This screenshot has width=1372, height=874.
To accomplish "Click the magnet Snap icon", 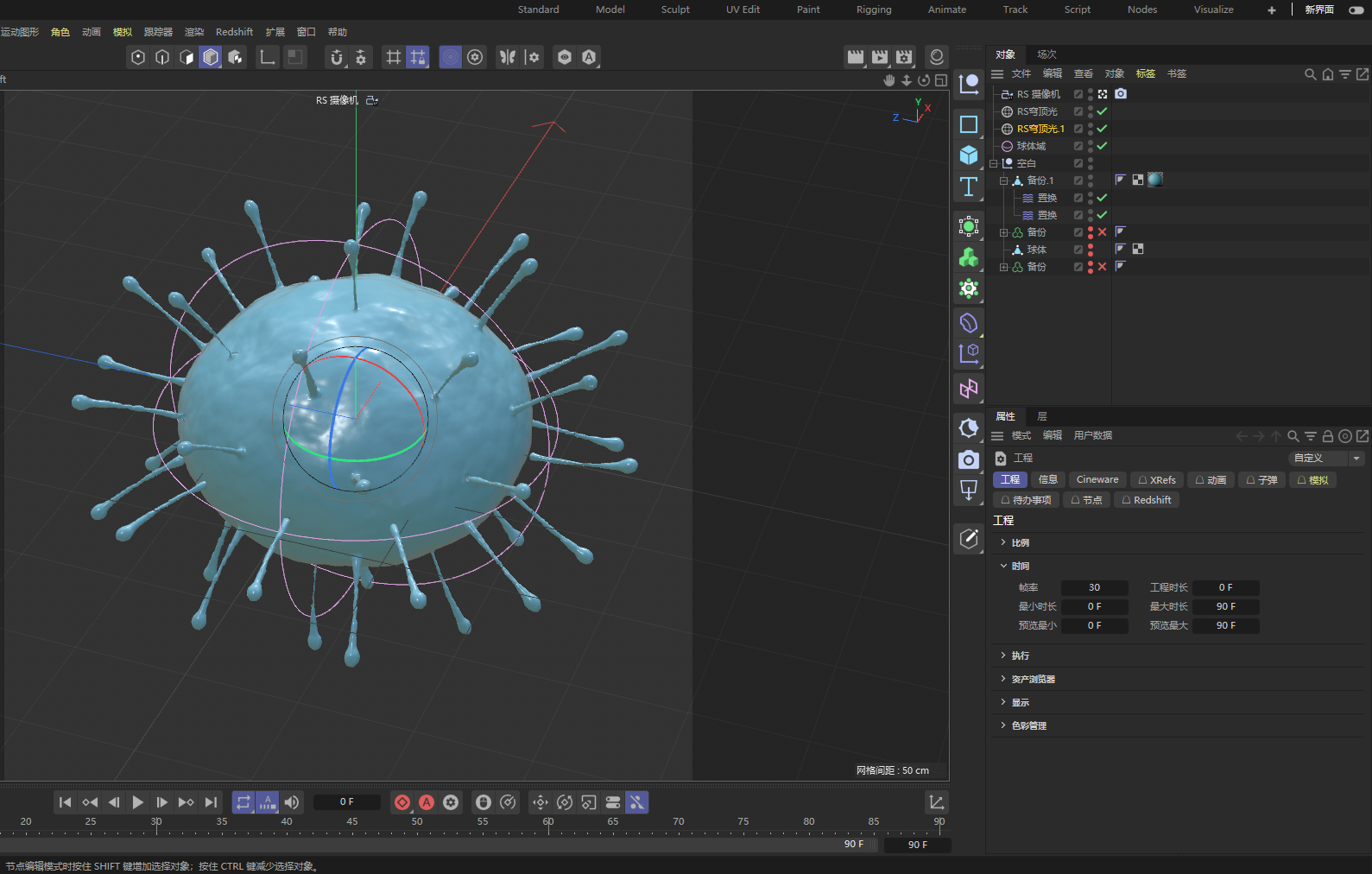I will tap(337, 57).
